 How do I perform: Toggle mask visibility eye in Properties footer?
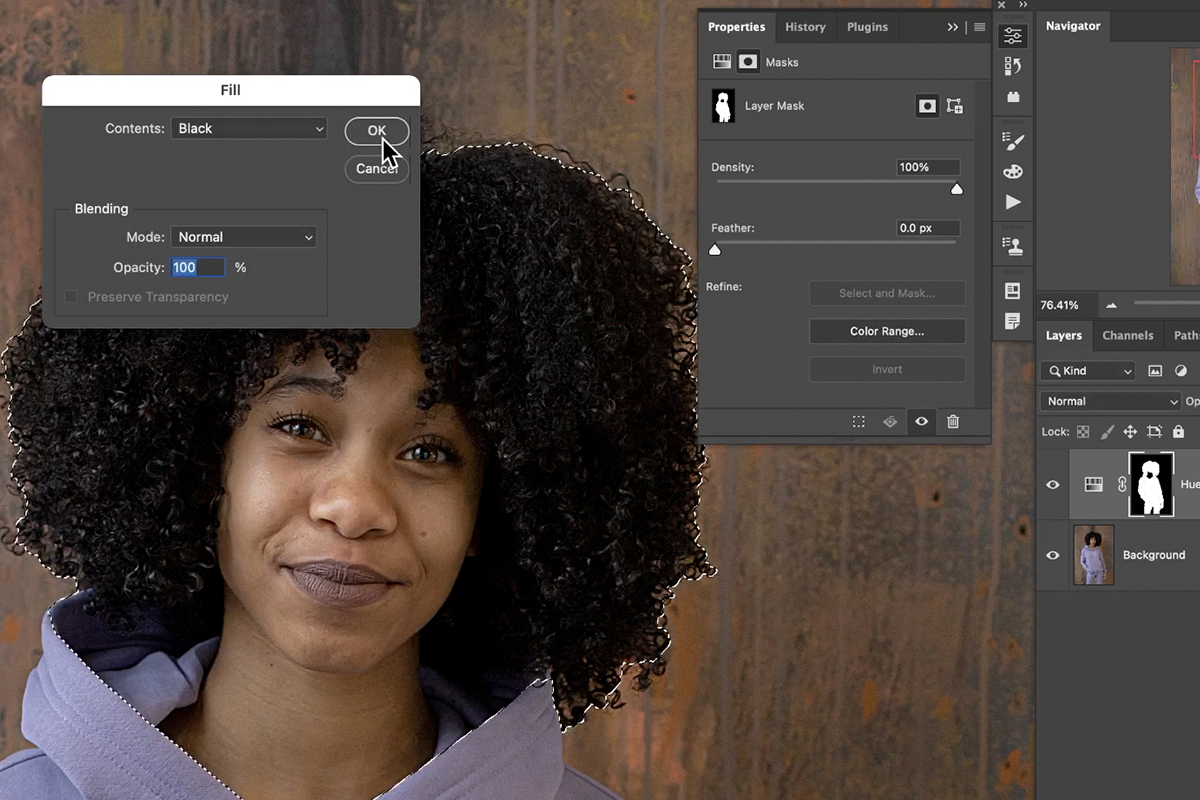[921, 422]
